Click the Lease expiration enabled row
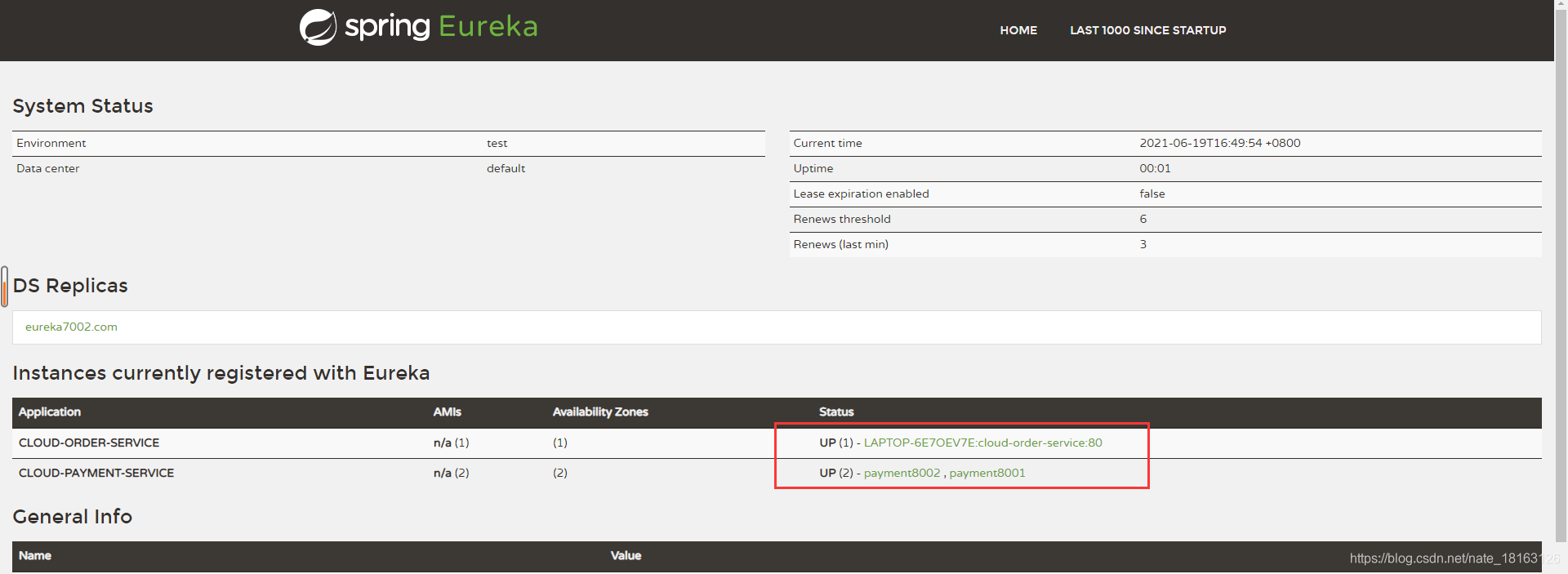 coord(1165,194)
